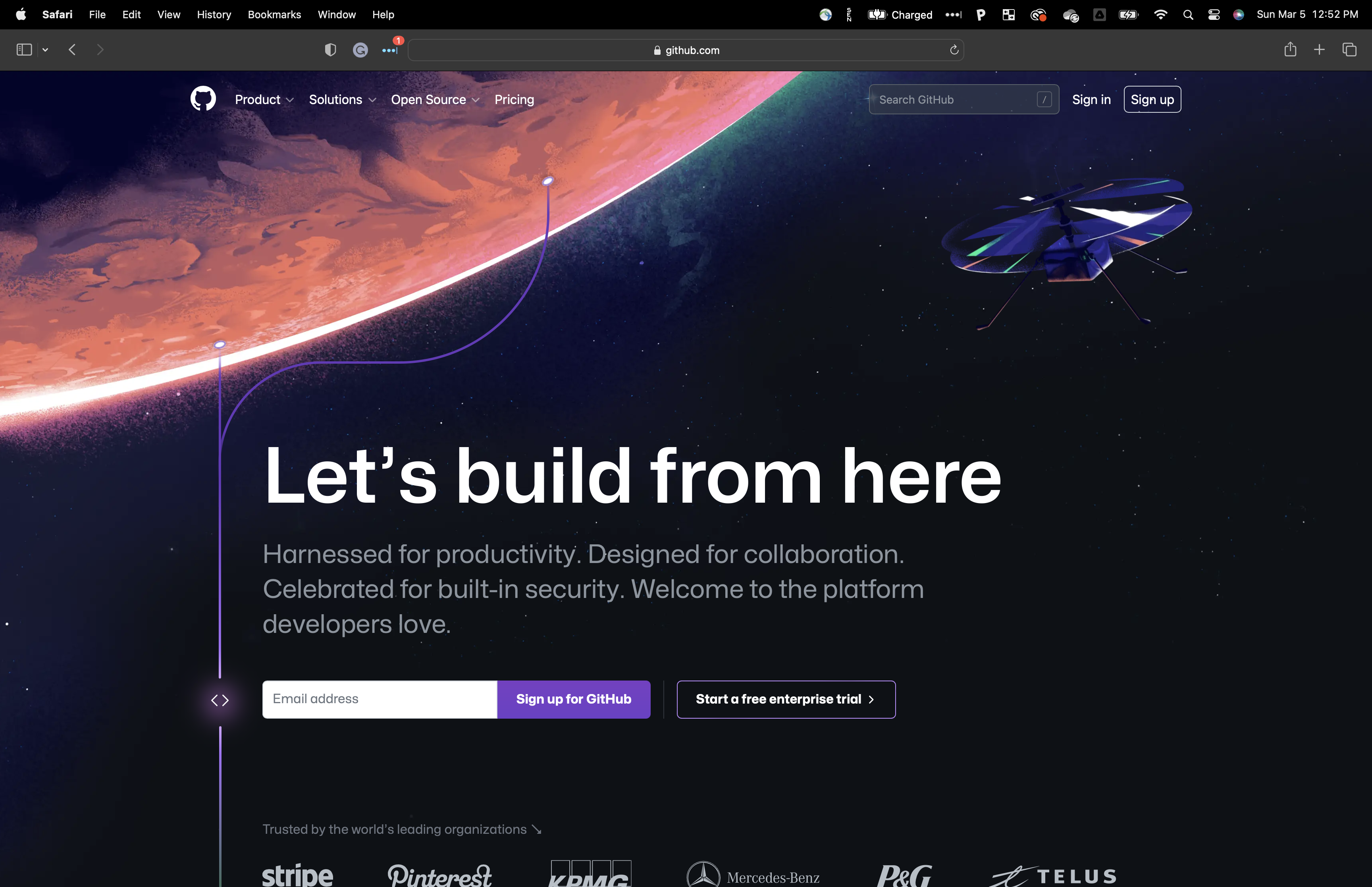Open the Bookmarks menu
Image resolution: width=1372 pixels, height=887 pixels.
point(274,15)
